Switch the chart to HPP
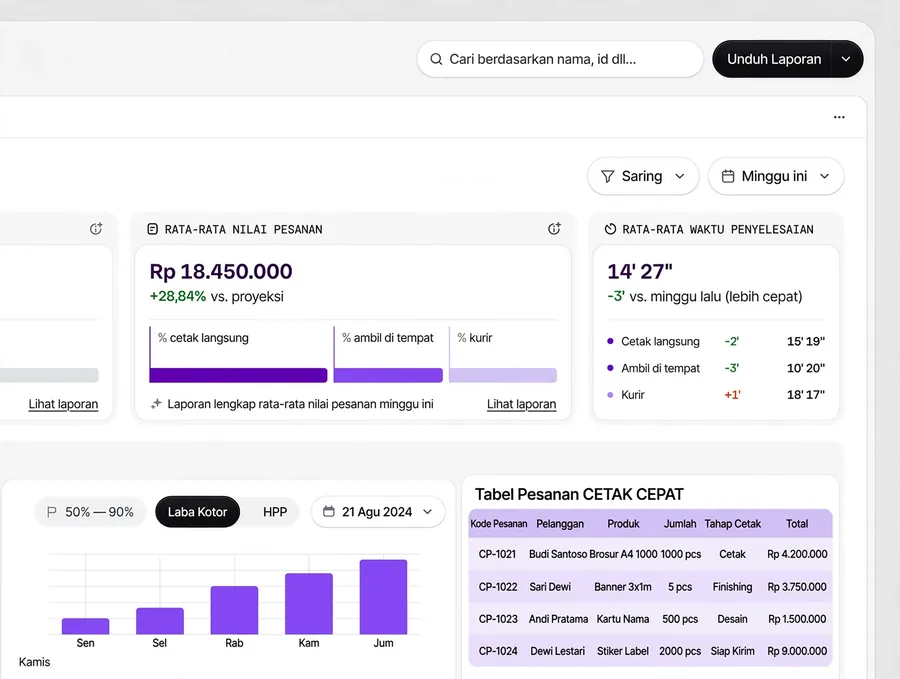Image resolution: width=900 pixels, height=679 pixels. tap(275, 511)
